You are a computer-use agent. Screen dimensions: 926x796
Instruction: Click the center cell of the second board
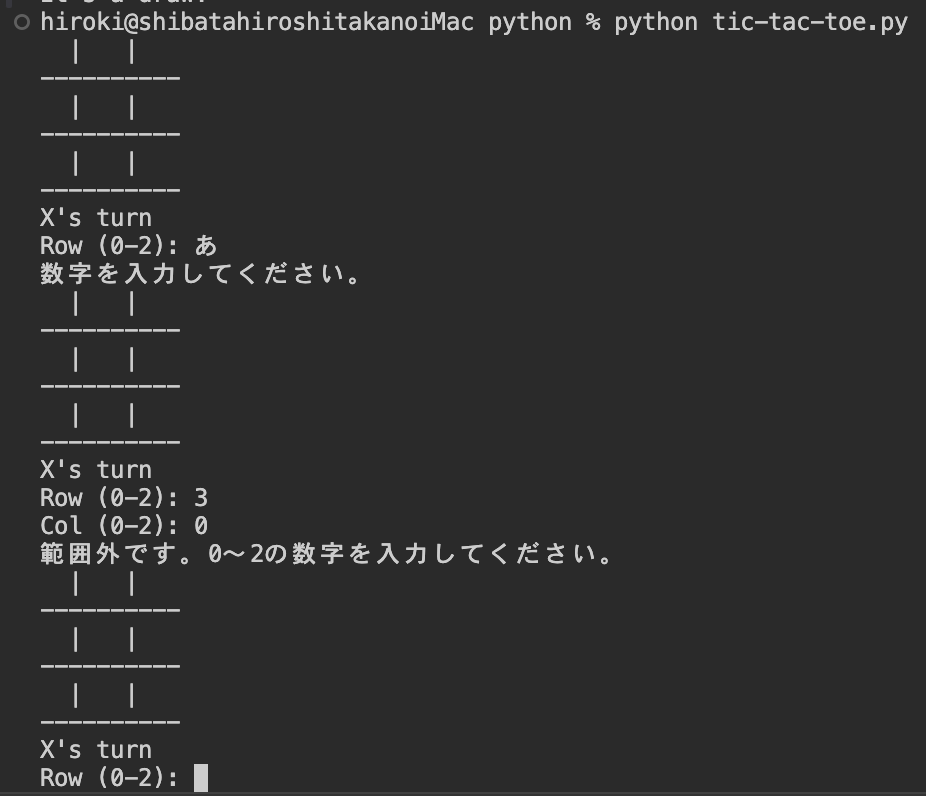coord(103,359)
